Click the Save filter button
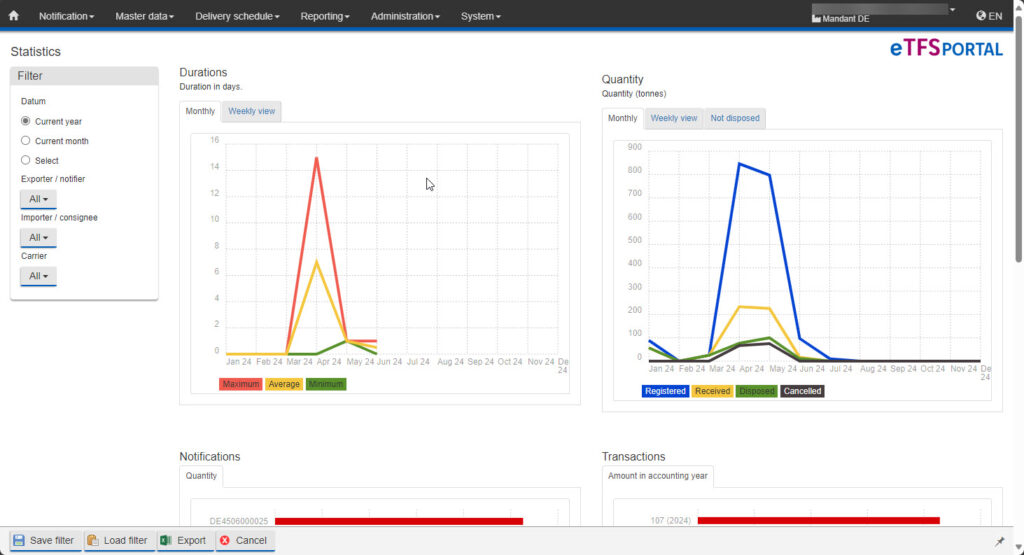The height and width of the screenshot is (555, 1024). pyautogui.click(x=43, y=541)
